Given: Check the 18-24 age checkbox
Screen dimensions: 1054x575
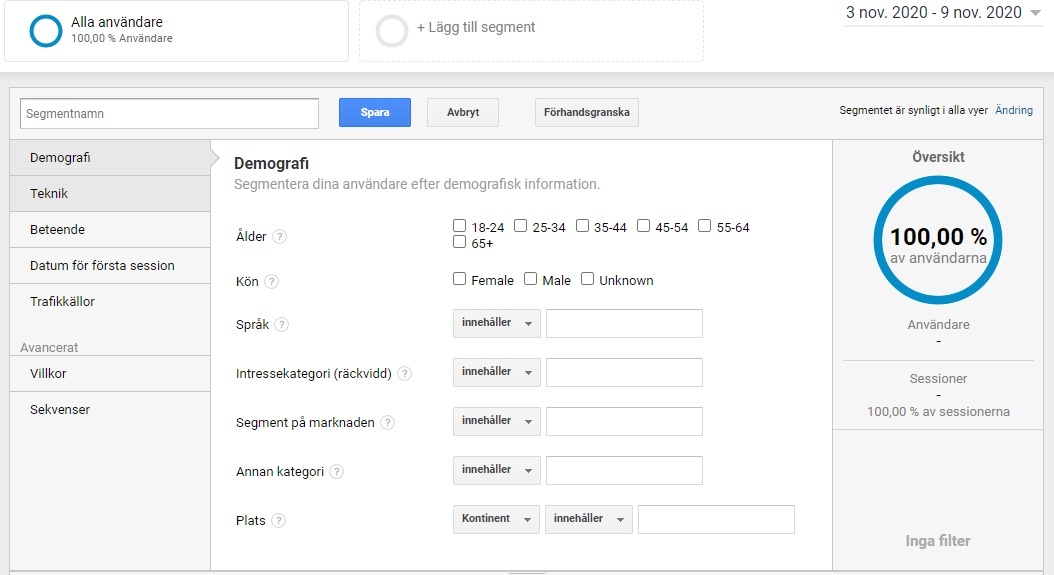Looking at the screenshot, I should pos(460,226).
